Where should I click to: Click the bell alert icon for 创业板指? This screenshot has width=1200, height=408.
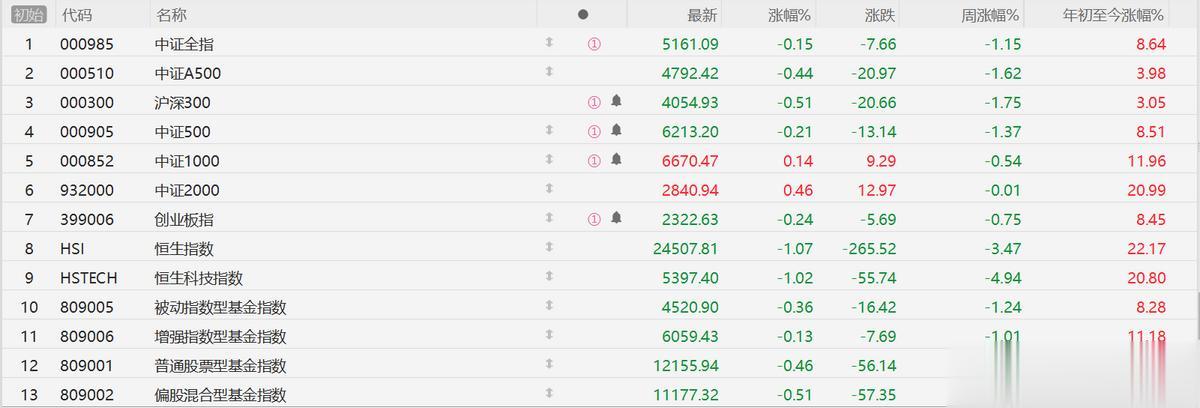tap(616, 218)
